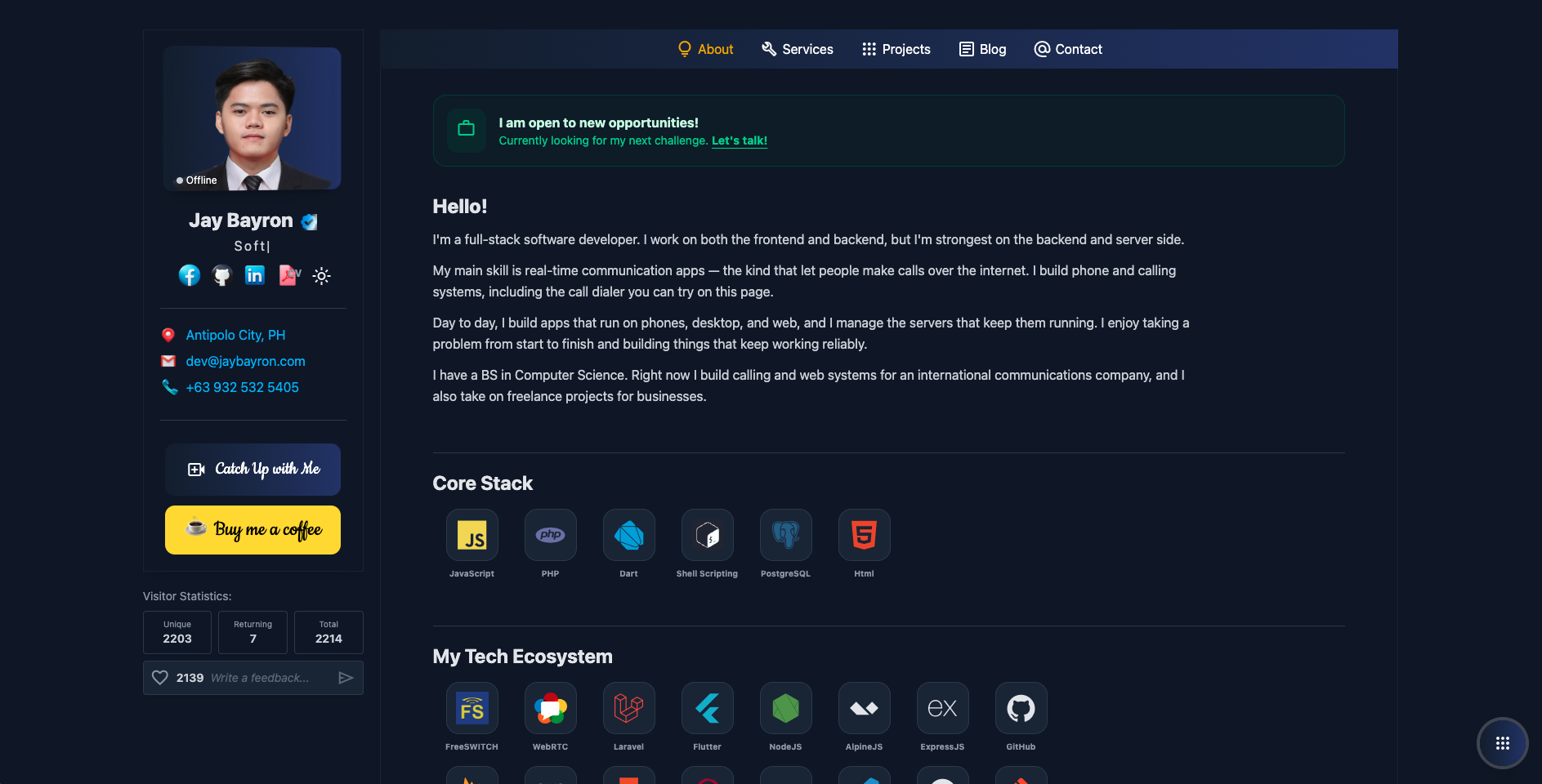The width and height of the screenshot is (1542, 784).
Task: Click the Html icon
Action: coord(864,535)
